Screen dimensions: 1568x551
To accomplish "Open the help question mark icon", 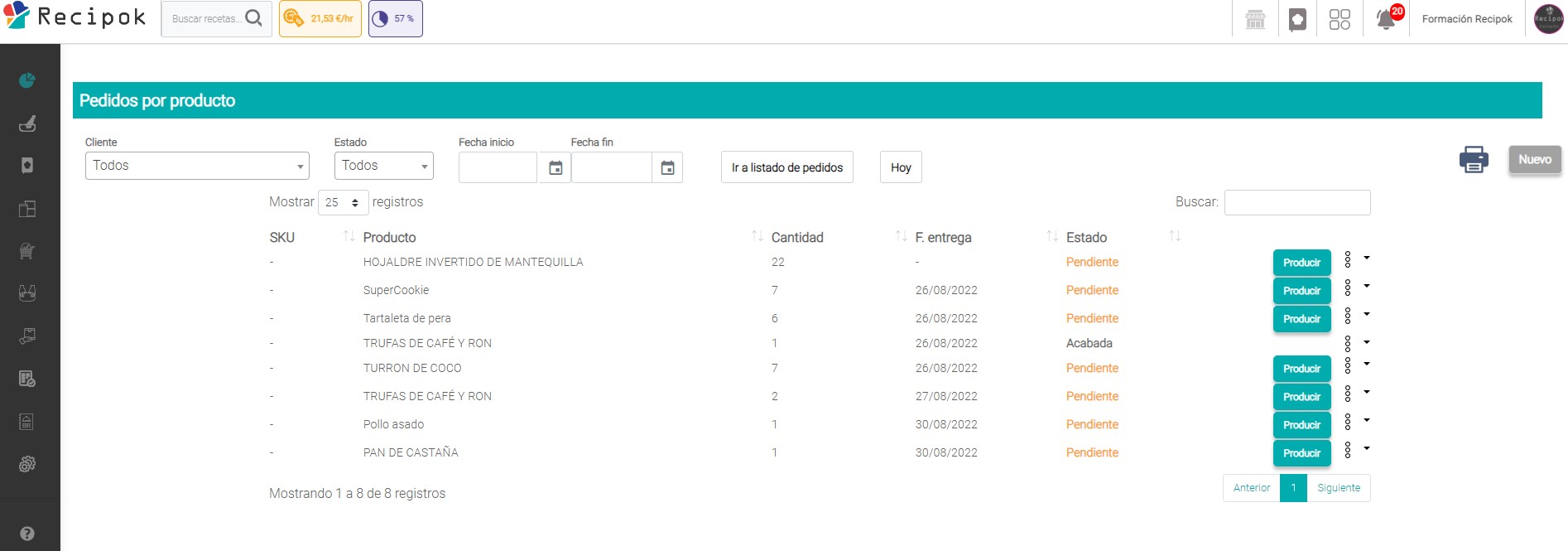I will point(27,534).
